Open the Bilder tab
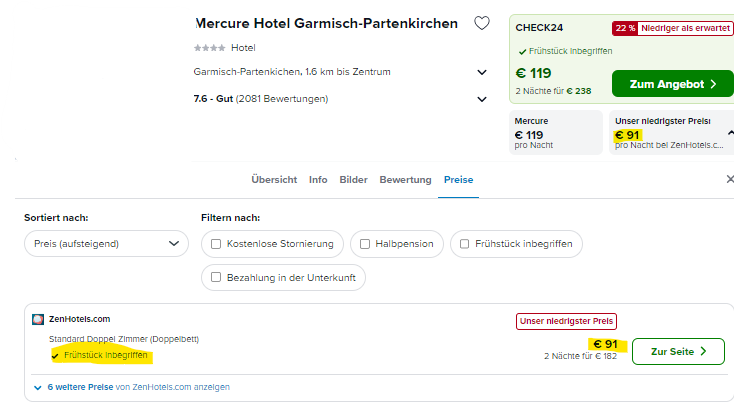The image size is (734, 405). 353,180
